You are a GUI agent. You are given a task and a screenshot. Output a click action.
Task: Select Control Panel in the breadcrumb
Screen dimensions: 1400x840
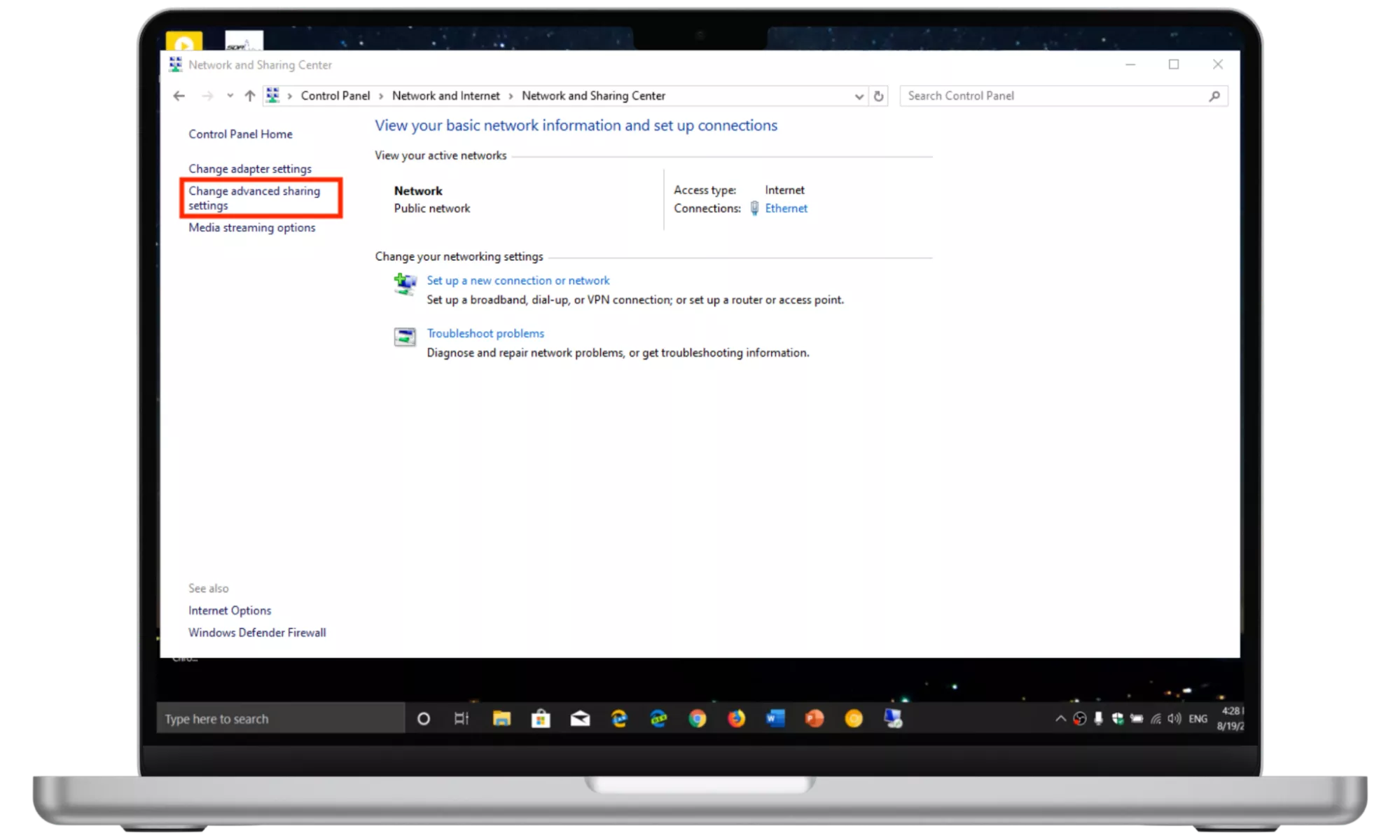point(335,96)
